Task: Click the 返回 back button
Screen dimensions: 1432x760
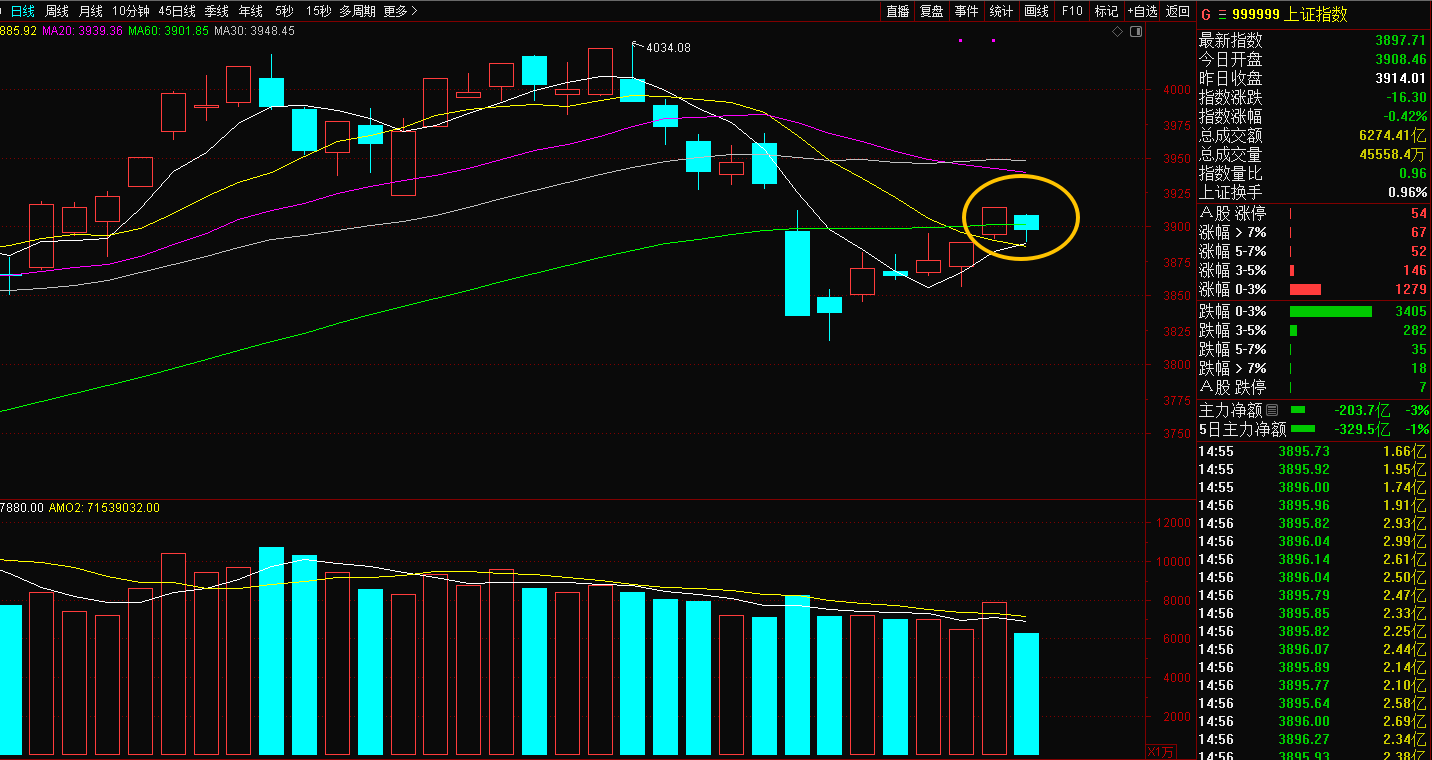Action: 1179,11
